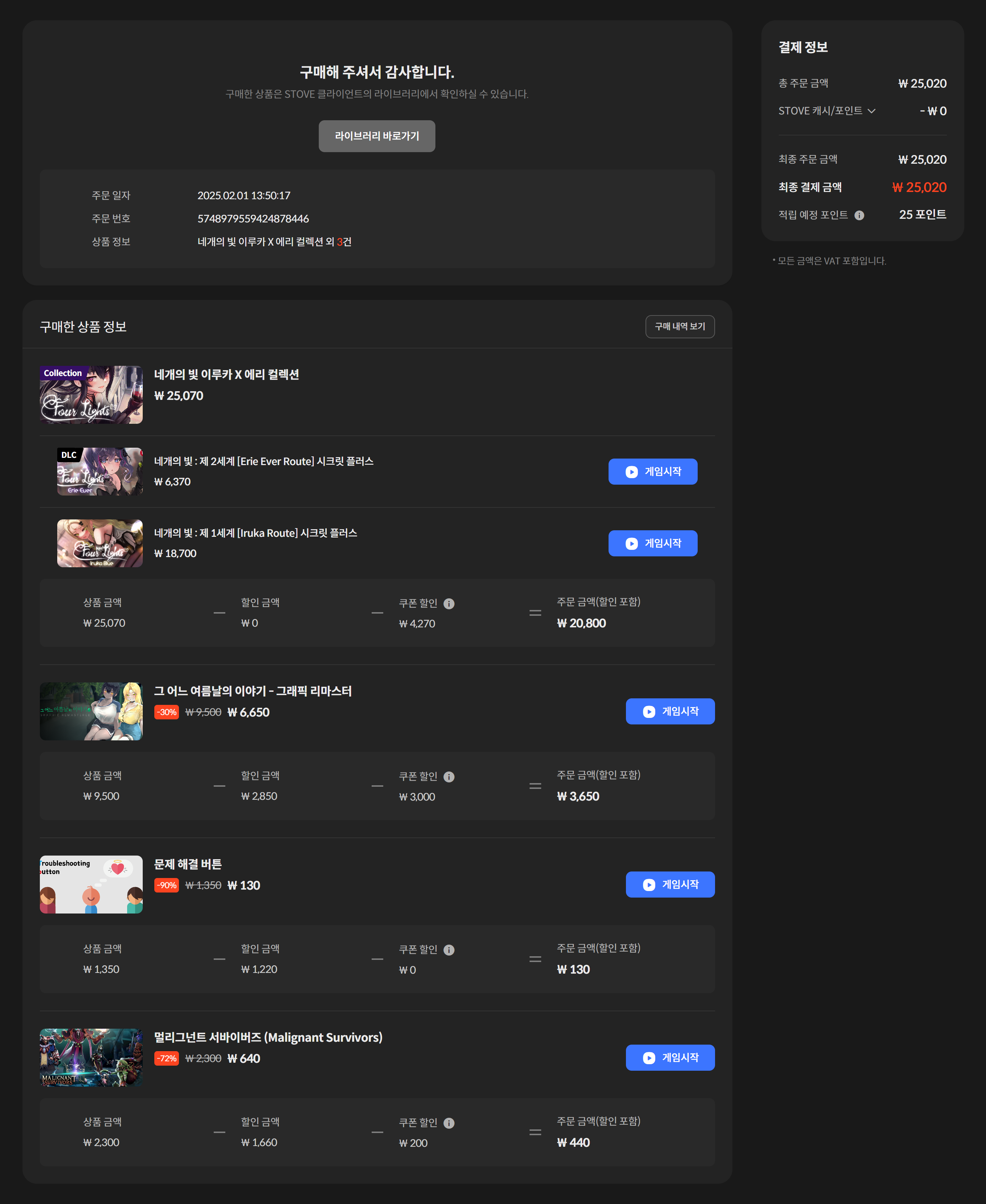Start game 그 어느 여름날의 이야기 리마스터
Image resolution: width=986 pixels, height=1204 pixels.
point(670,712)
